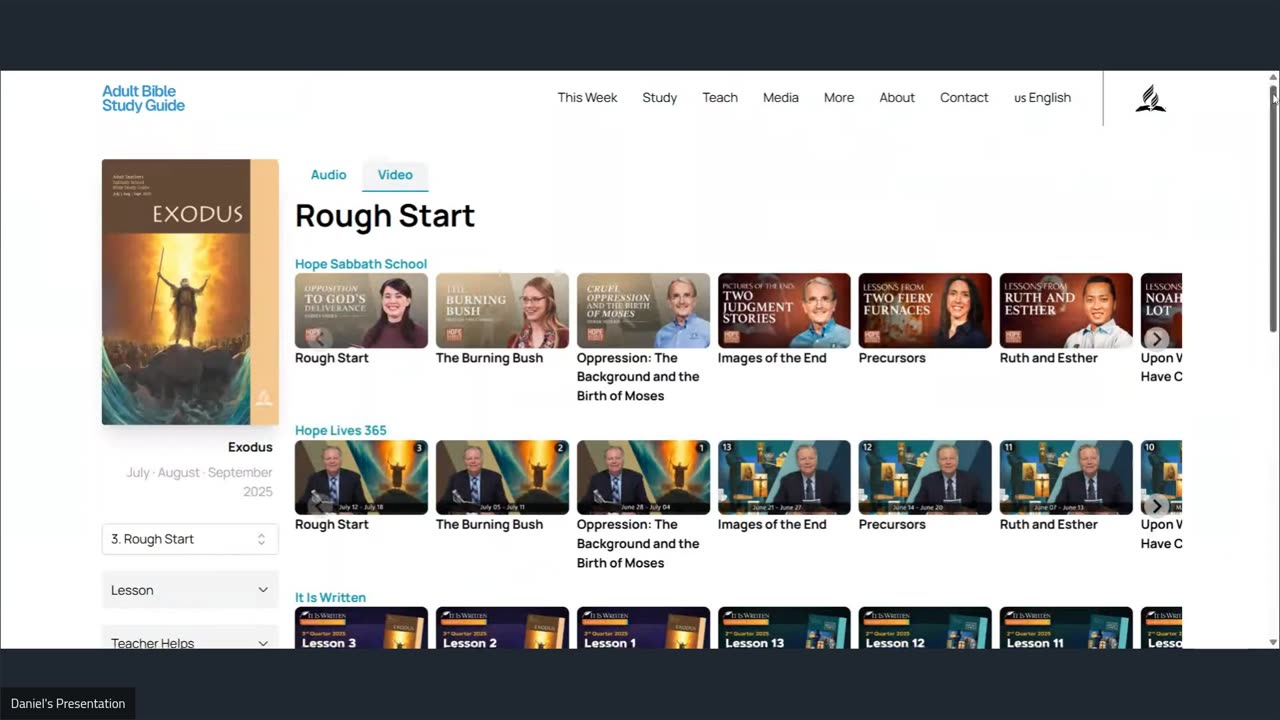The width and height of the screenshot is (1280, 720).
Task: Play Hope Sabbath School Rough Start video
Action: pos(361,310)
